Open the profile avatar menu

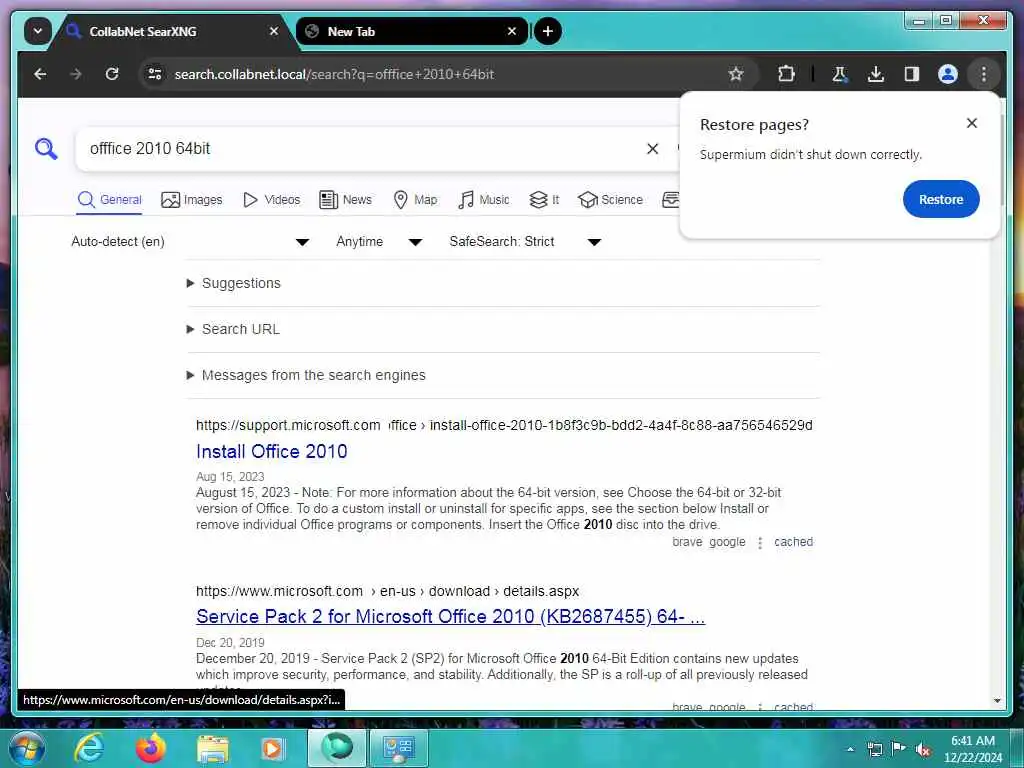[948, 74]
